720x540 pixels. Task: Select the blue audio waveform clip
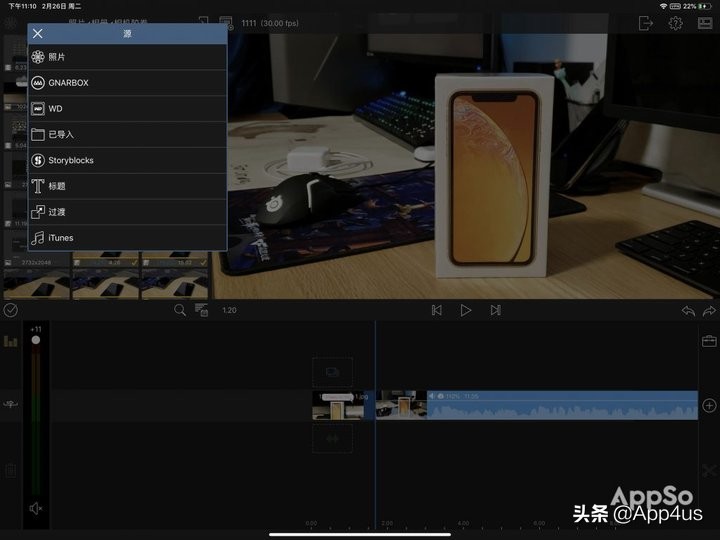click(562, 405)
